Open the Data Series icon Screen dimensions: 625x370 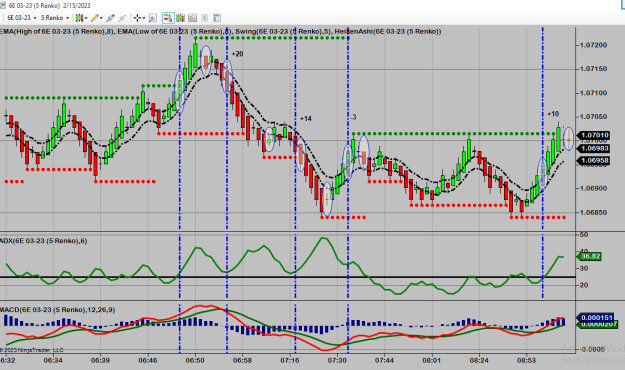(x=181, y=18)
